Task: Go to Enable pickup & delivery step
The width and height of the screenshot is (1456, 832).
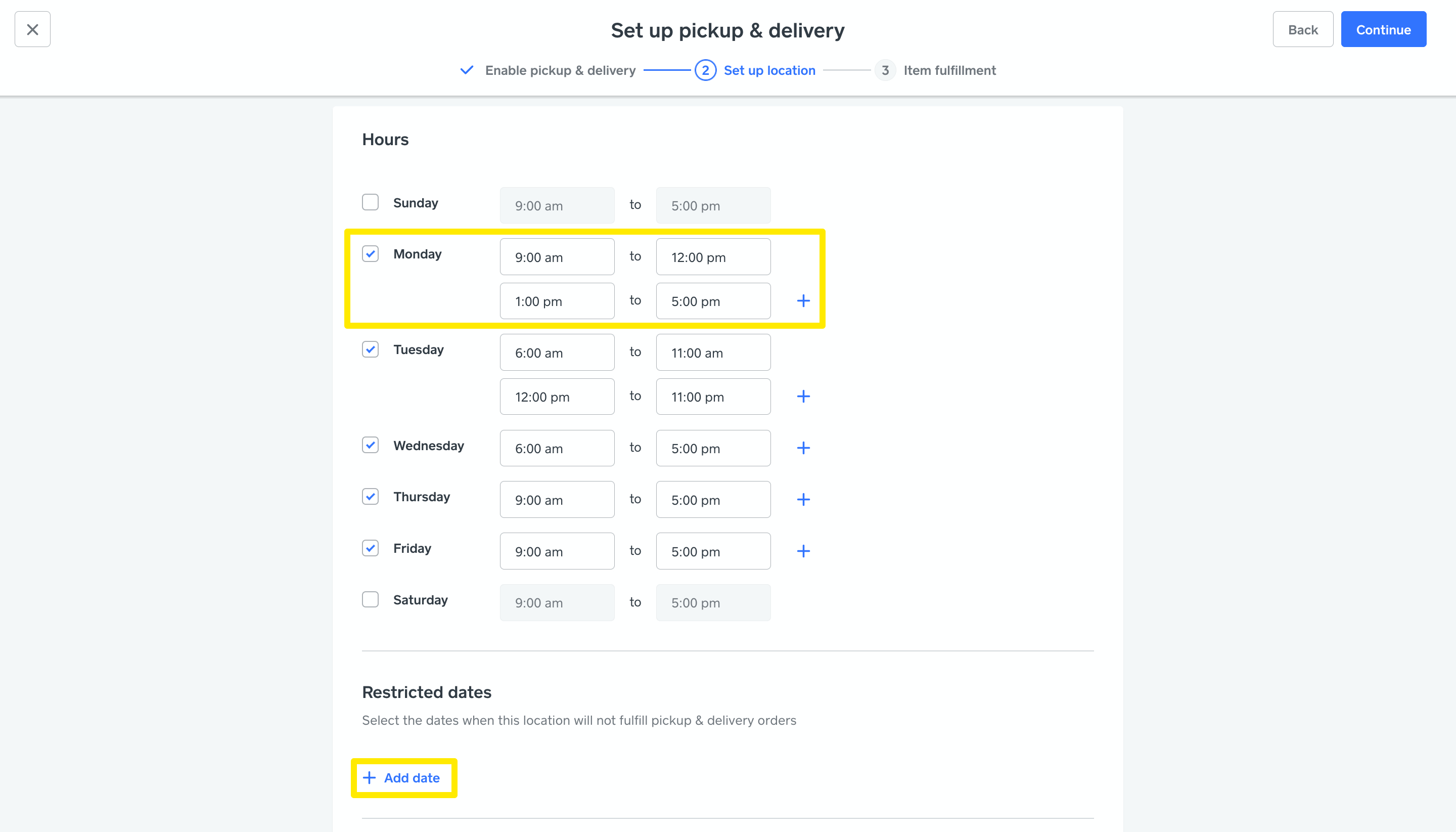Action: pos(560,70)
